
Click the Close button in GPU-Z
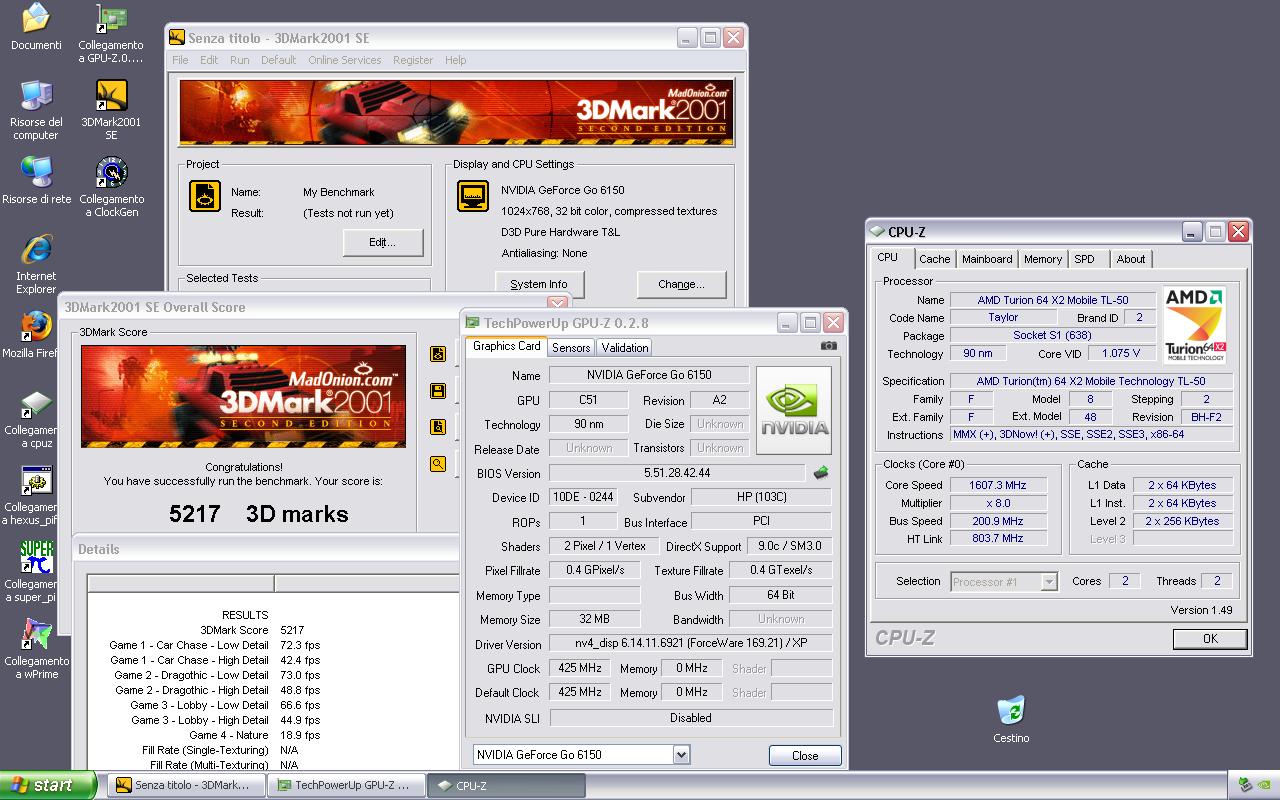coord(805,755)
